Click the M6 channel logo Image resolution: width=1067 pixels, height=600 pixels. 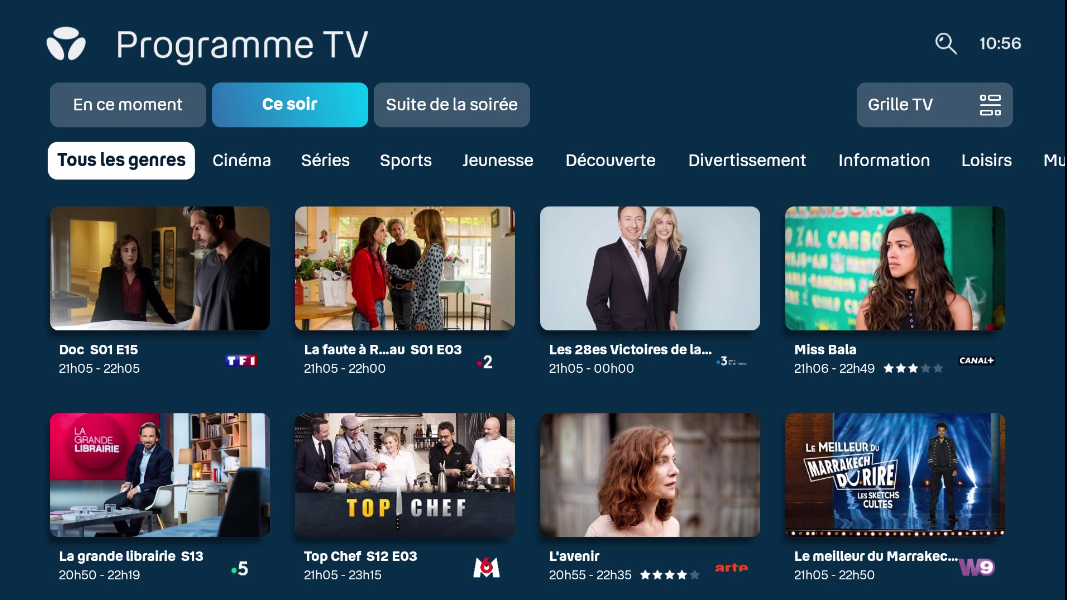(487, 567)
